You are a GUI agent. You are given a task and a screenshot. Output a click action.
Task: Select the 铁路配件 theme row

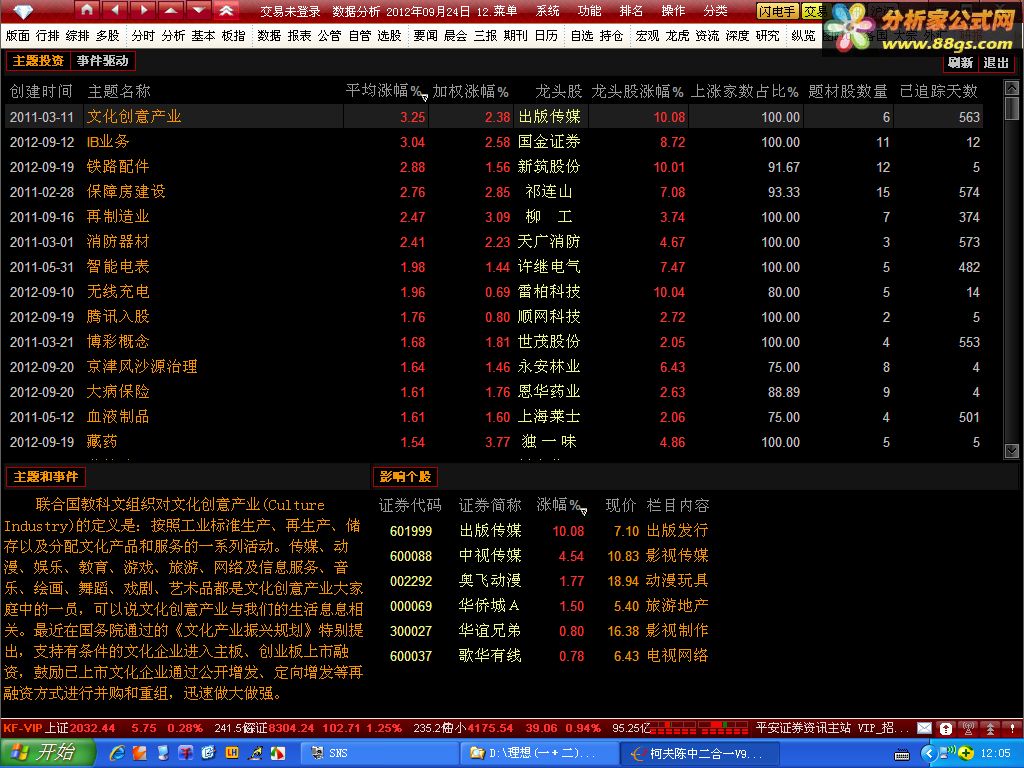pos(494,167)
